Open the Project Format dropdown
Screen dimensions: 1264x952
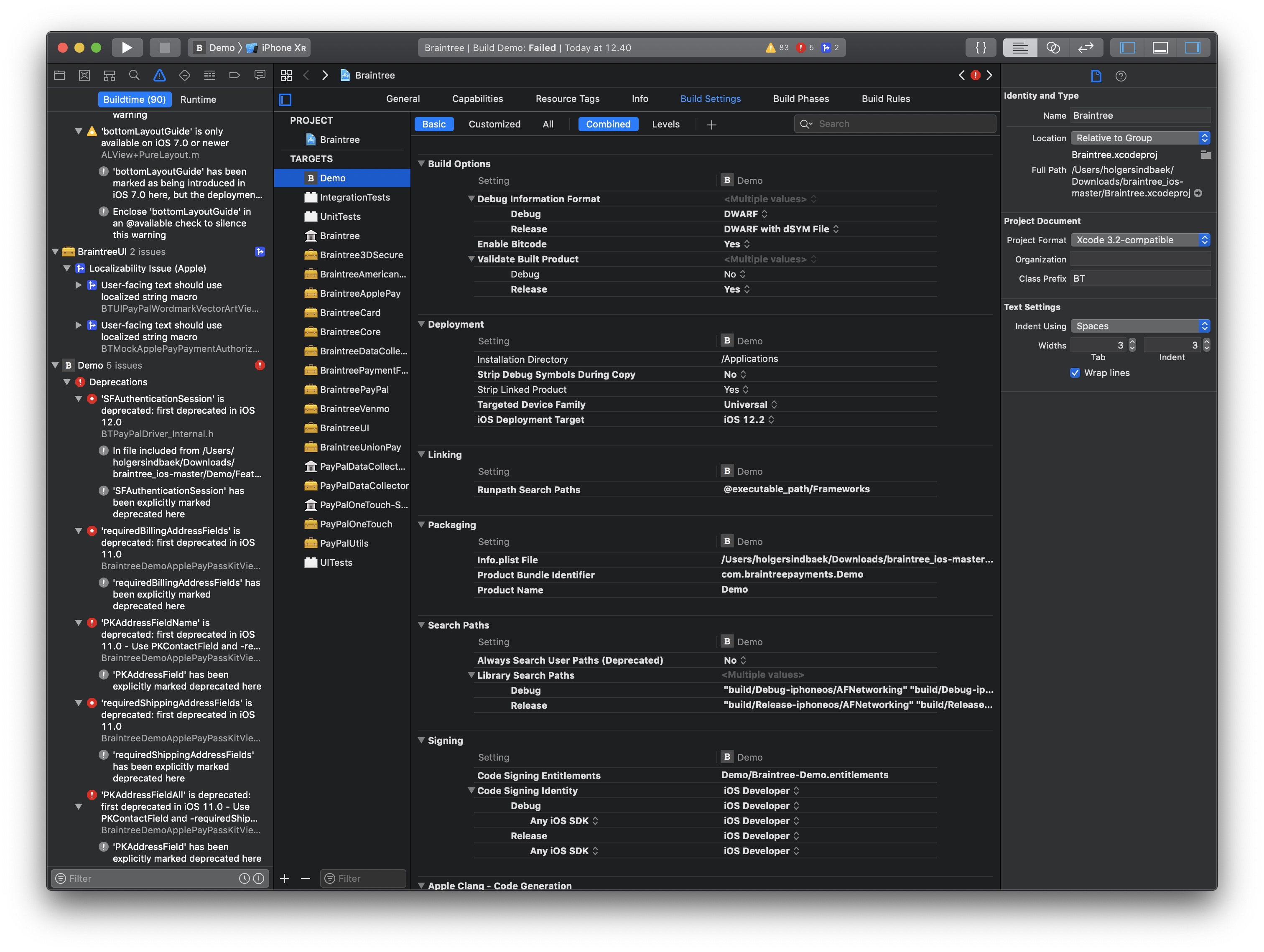tap(1141, 240)
